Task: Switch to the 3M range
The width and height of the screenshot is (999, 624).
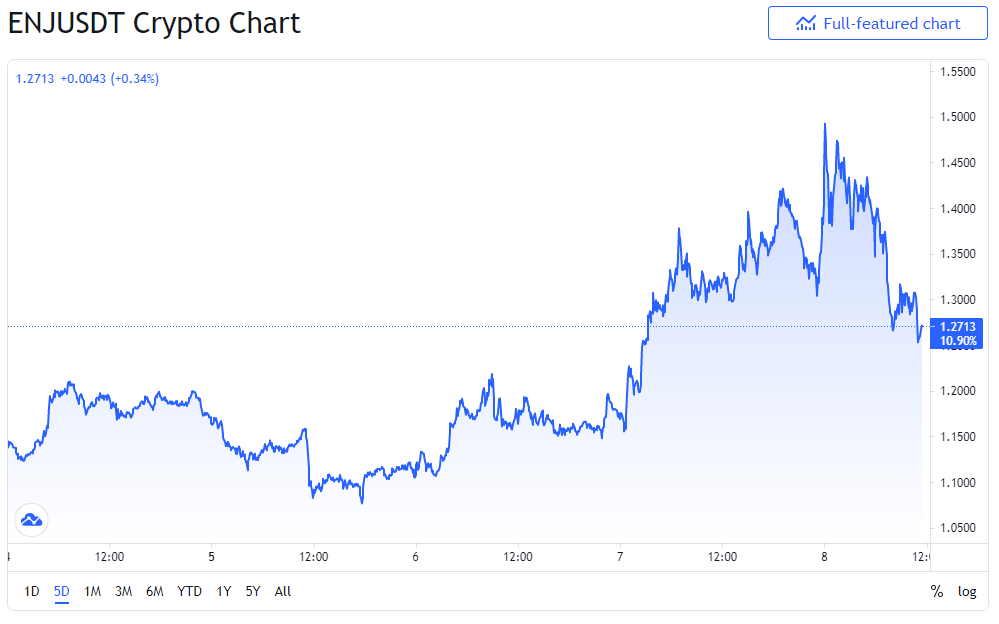Action: 123,591
